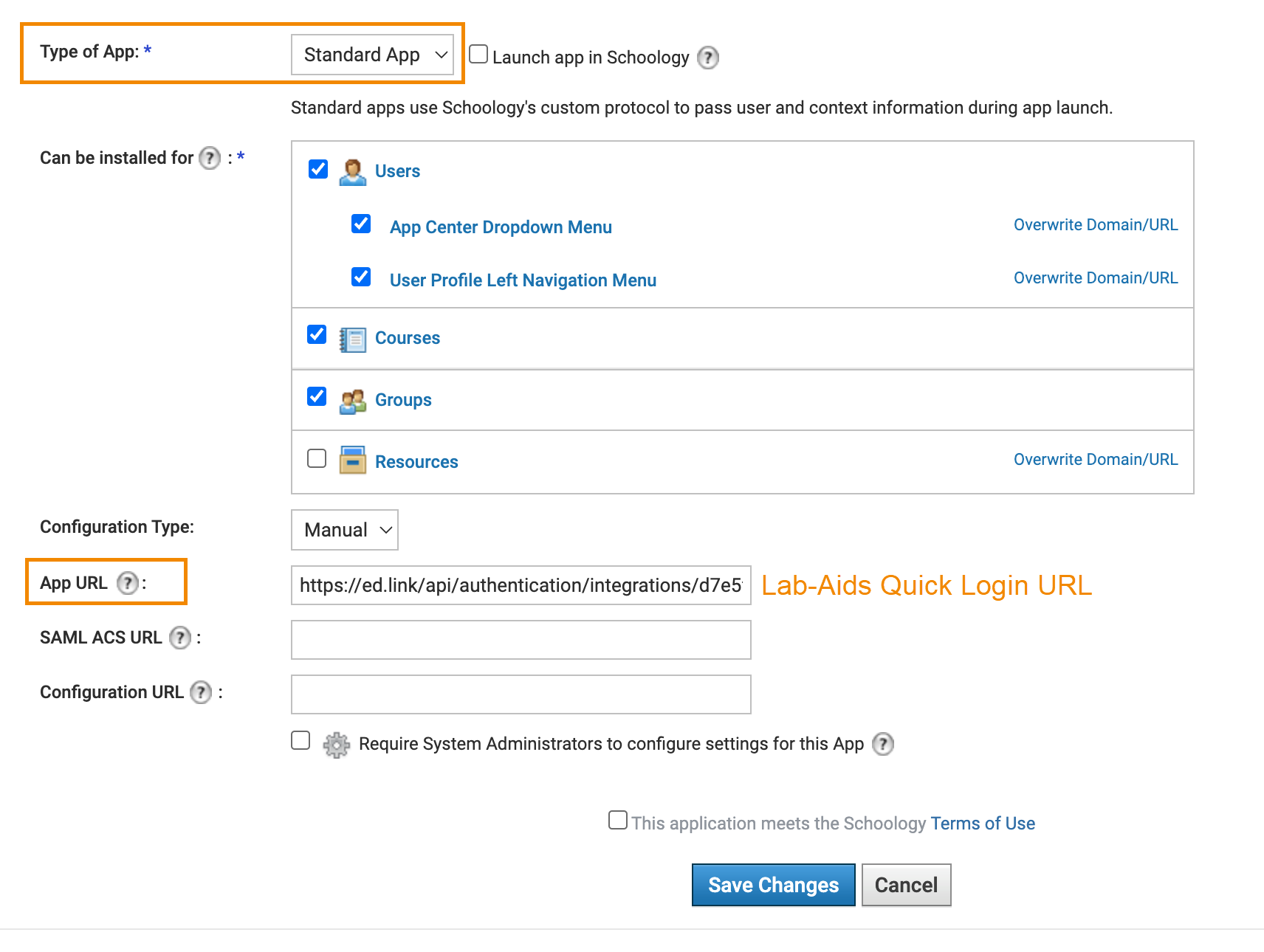
Task: Click Overwrite Domain/URL for Resources
Action: 1095,460
